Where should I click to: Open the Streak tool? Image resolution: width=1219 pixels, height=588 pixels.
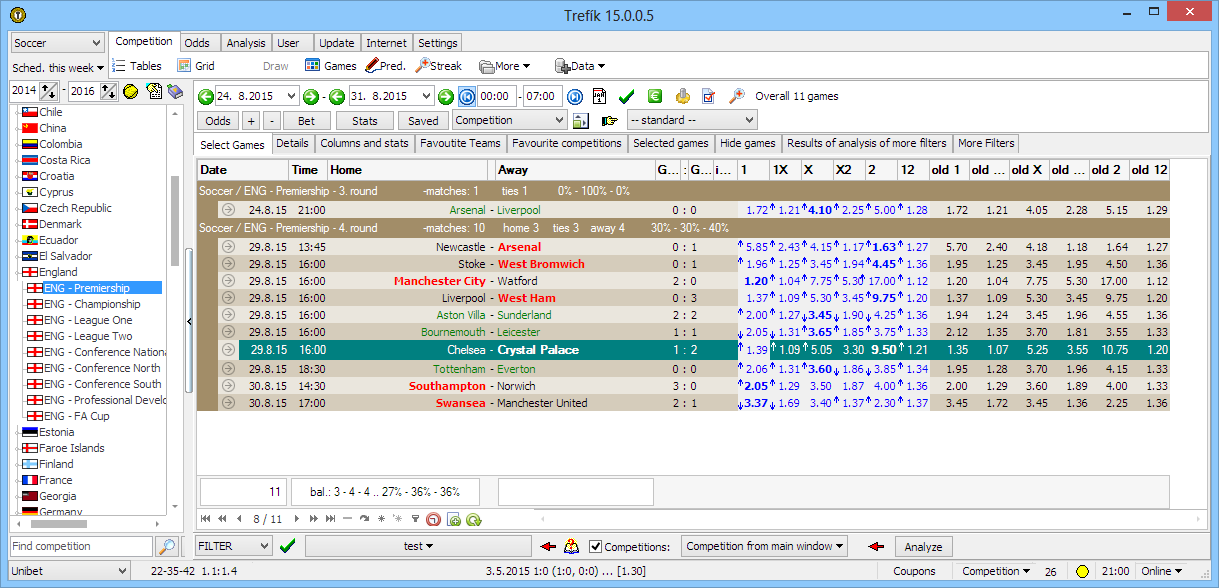439,66
